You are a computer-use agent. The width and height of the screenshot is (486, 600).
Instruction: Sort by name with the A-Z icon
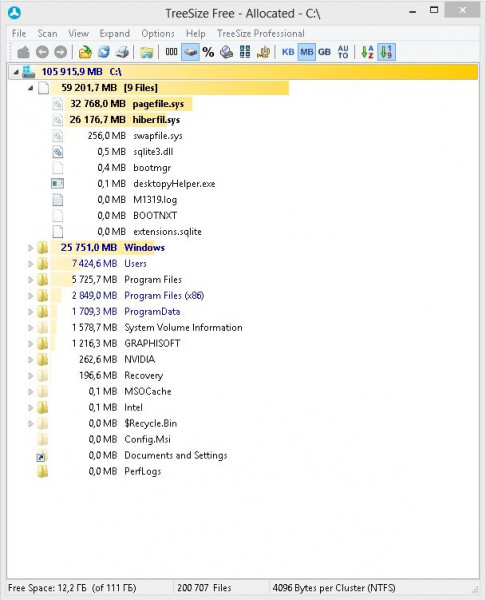[367, 52]
